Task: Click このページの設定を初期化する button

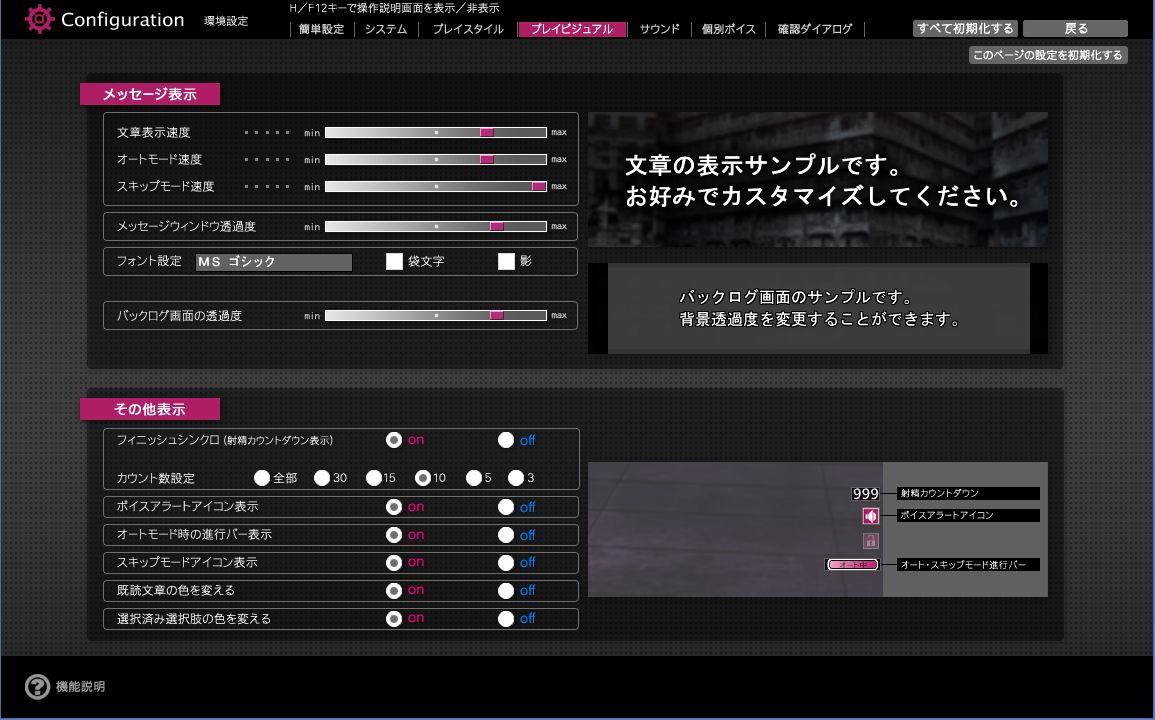Action: 1047,55
